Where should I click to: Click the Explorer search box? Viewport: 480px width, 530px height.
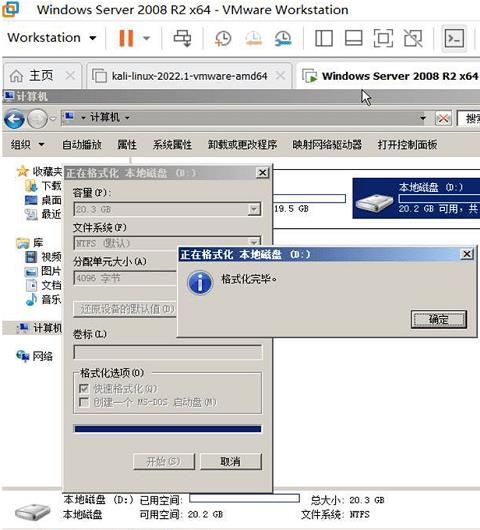(469, 119)
